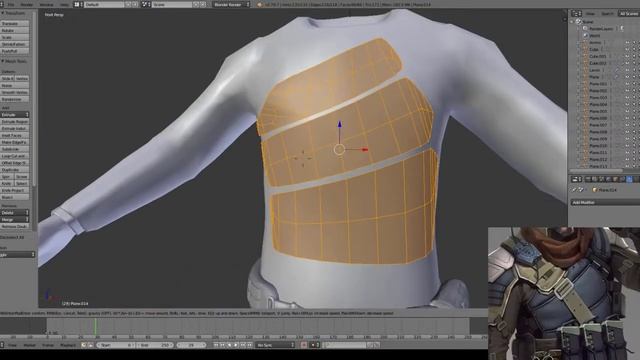
Task: Open the Help menu
Action: 64,4
